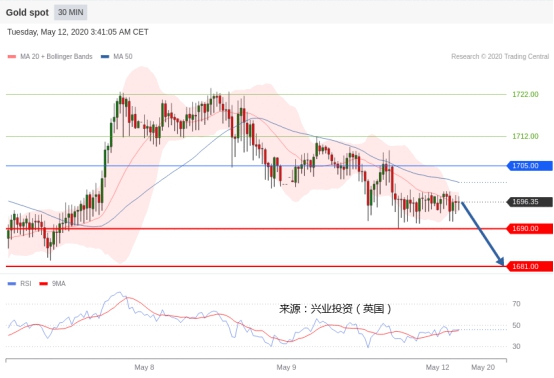
Task: Click the 1712.00 resistance price label
Action: (x=525, y=136)
